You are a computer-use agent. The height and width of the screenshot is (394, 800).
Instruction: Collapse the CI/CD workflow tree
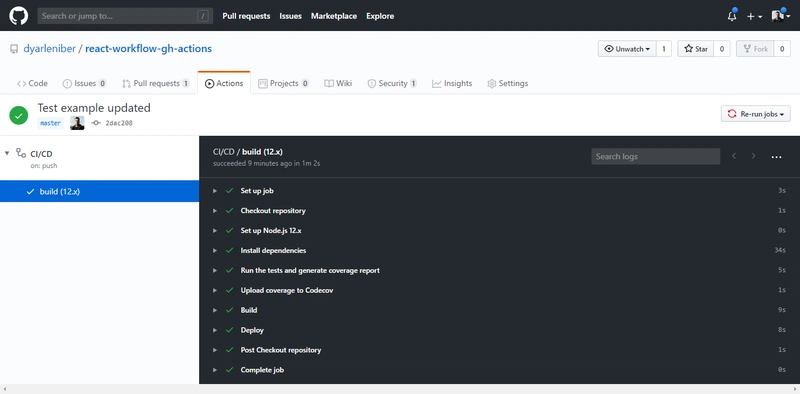(7, 153)
